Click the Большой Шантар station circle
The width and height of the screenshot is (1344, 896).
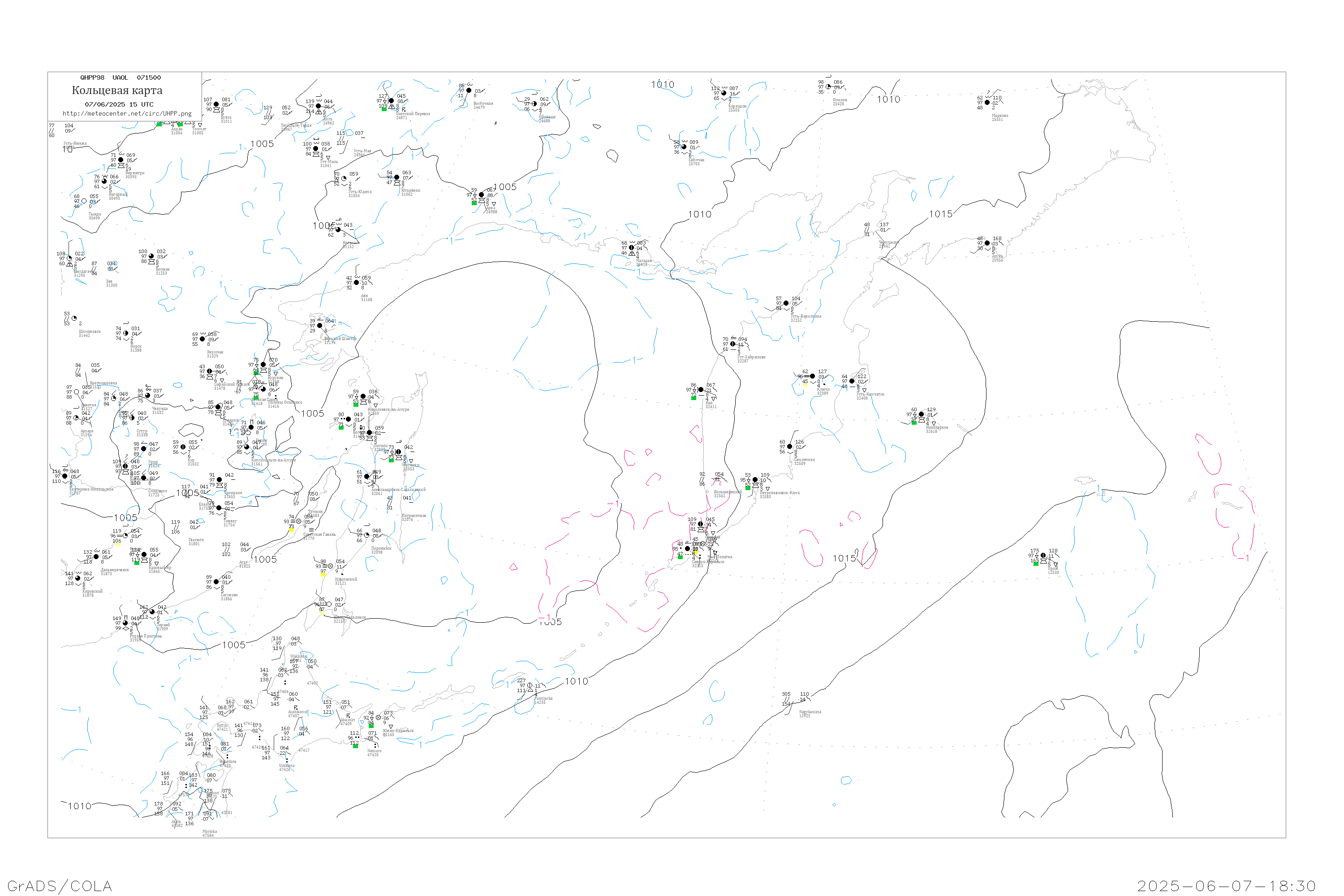(319, 326)
